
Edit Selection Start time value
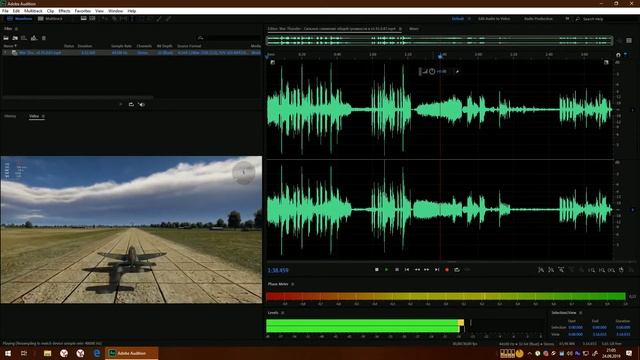tap(576, 327)
